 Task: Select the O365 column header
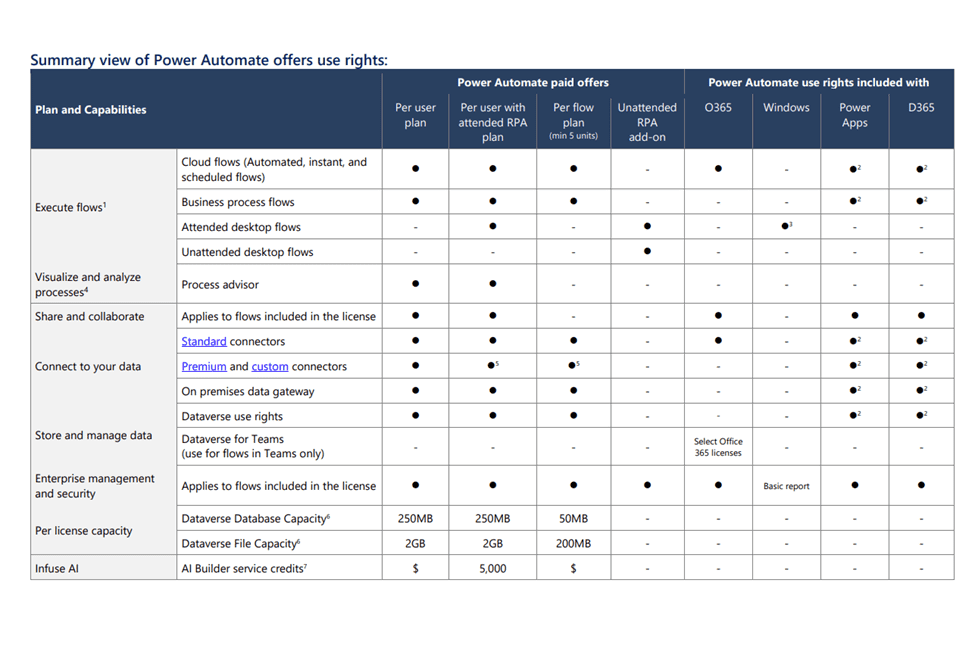coord(718,108)
